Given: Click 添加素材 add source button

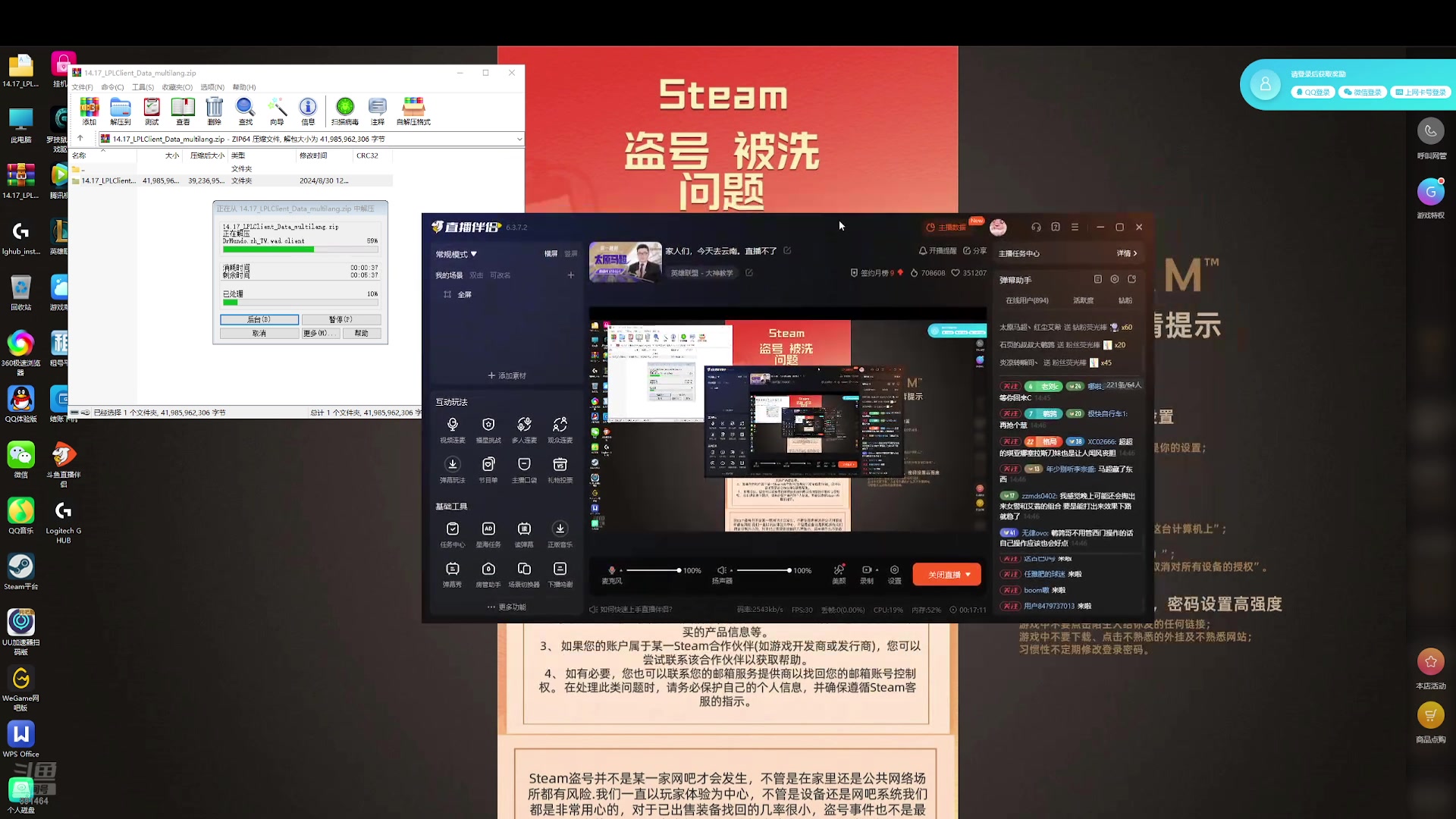Looking at the screenshot, I should click(x=507, y=375).
